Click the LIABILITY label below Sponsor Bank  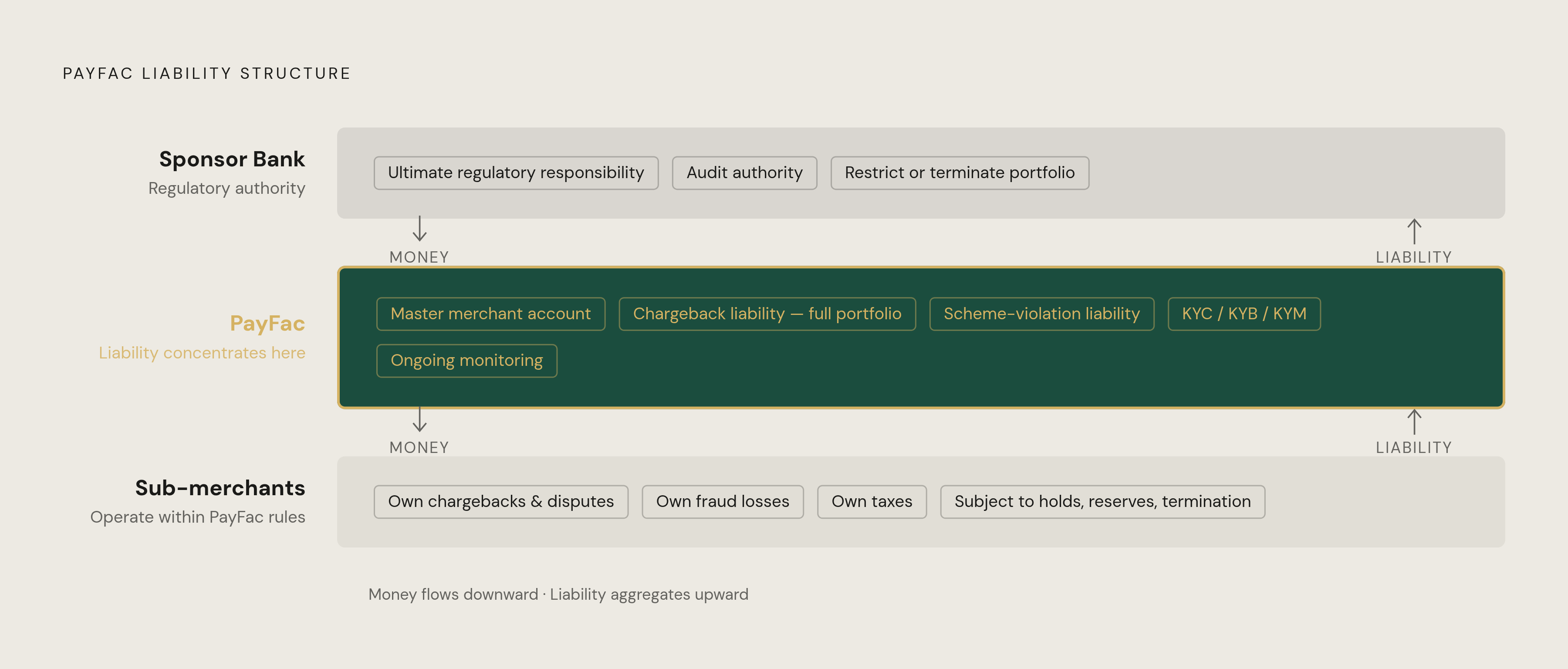click(x=1413, y=257)
